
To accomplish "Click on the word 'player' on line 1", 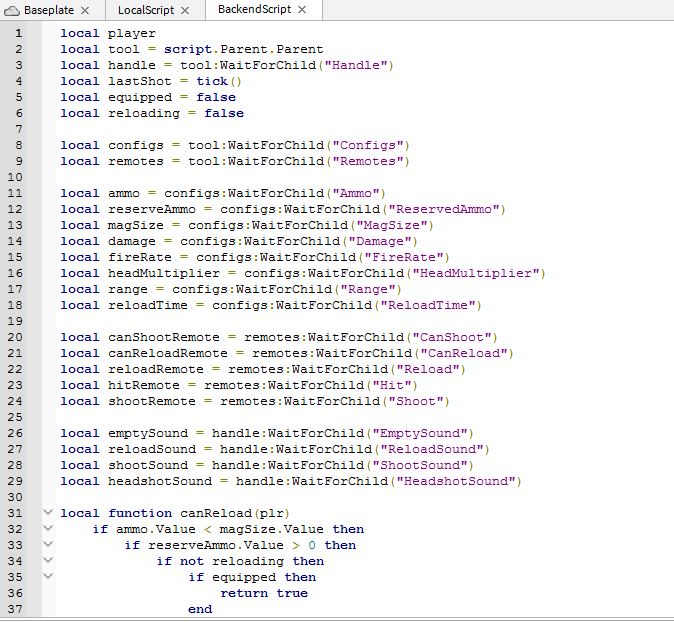I will coord(132,34).
